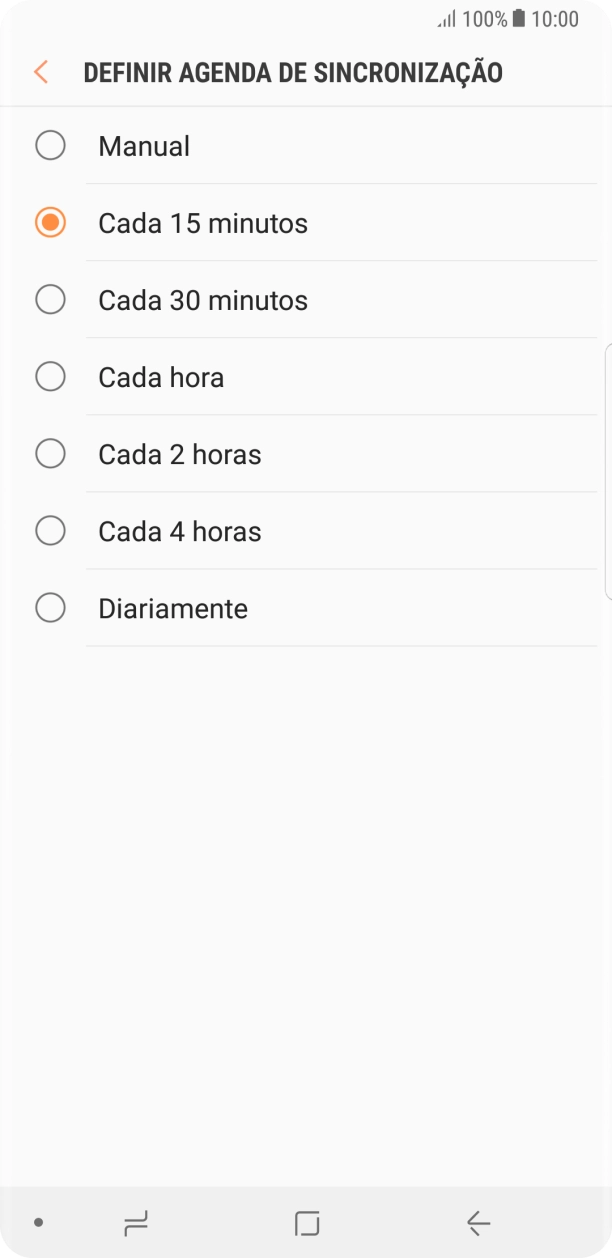Deselect the Cada 15 minutos radio button
The image size is (612, 1258).
coord(50,222)
